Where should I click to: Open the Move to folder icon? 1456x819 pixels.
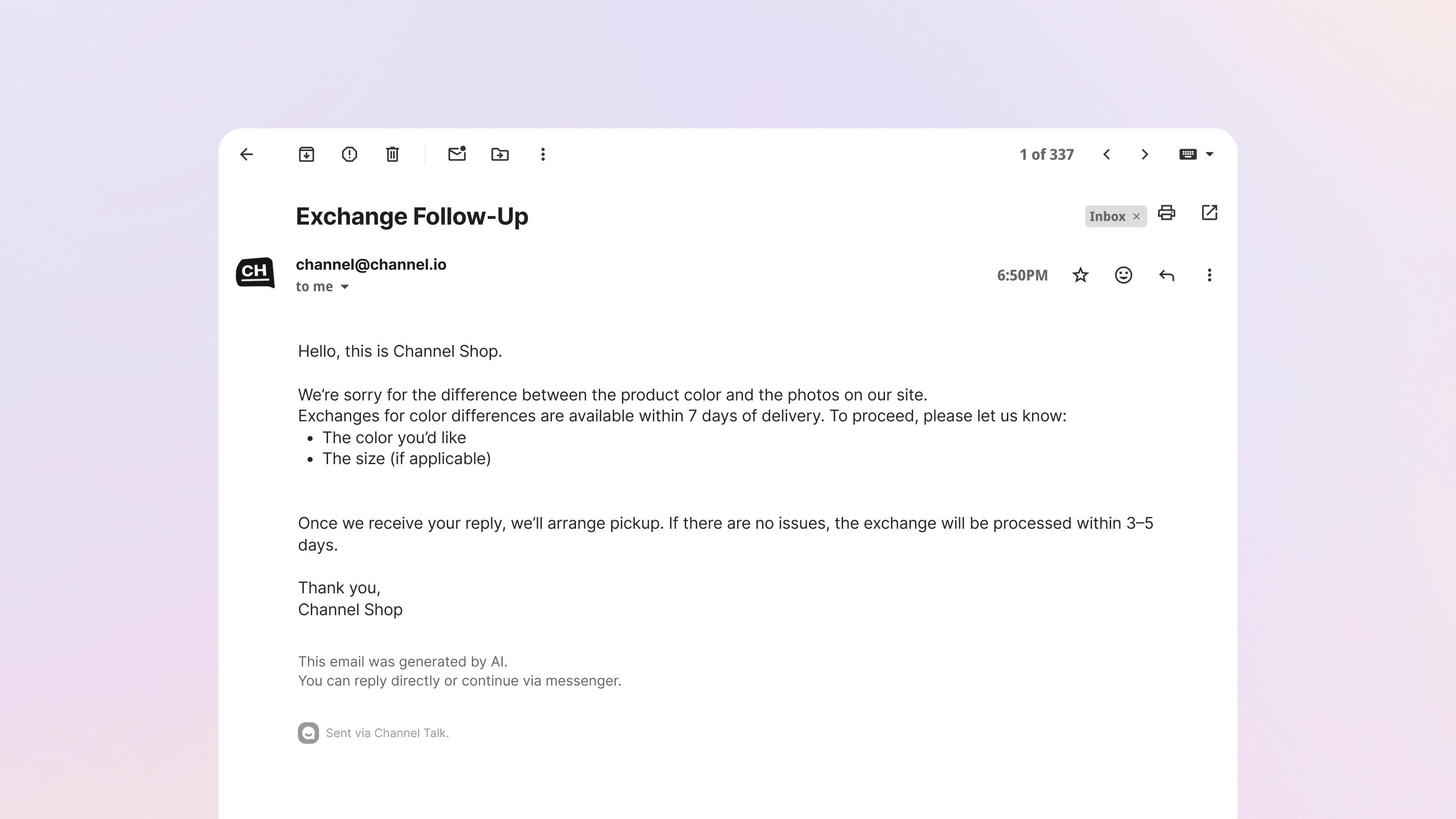[500, 154]
